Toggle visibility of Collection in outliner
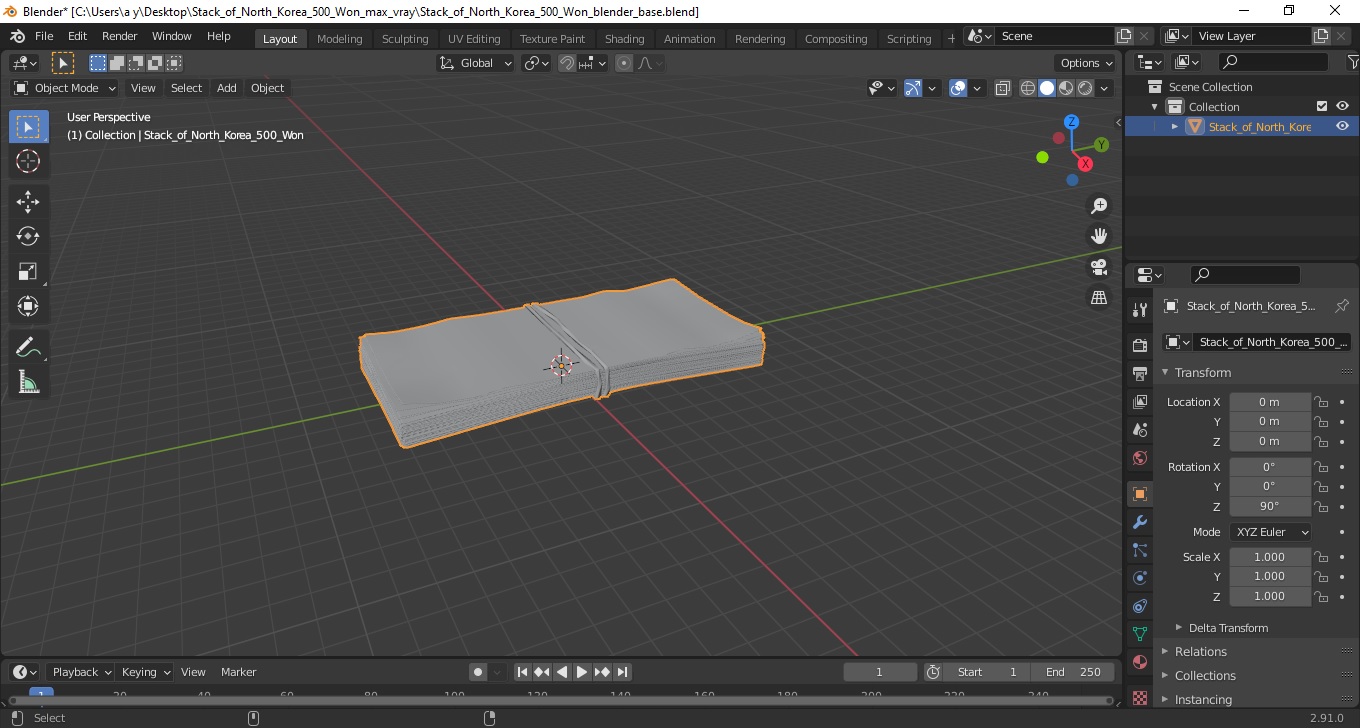This screenshot has width=1360, height=728. pyautogui.click(x=1342, y=106)
